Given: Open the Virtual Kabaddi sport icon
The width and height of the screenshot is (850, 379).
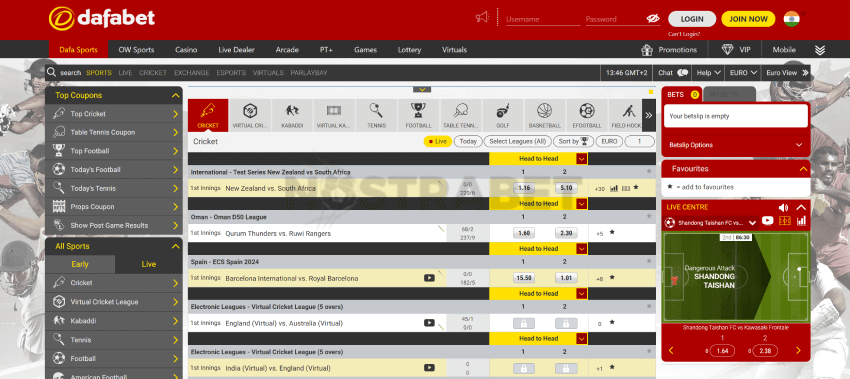Looking at the screenshot, I should pos(334,115).
